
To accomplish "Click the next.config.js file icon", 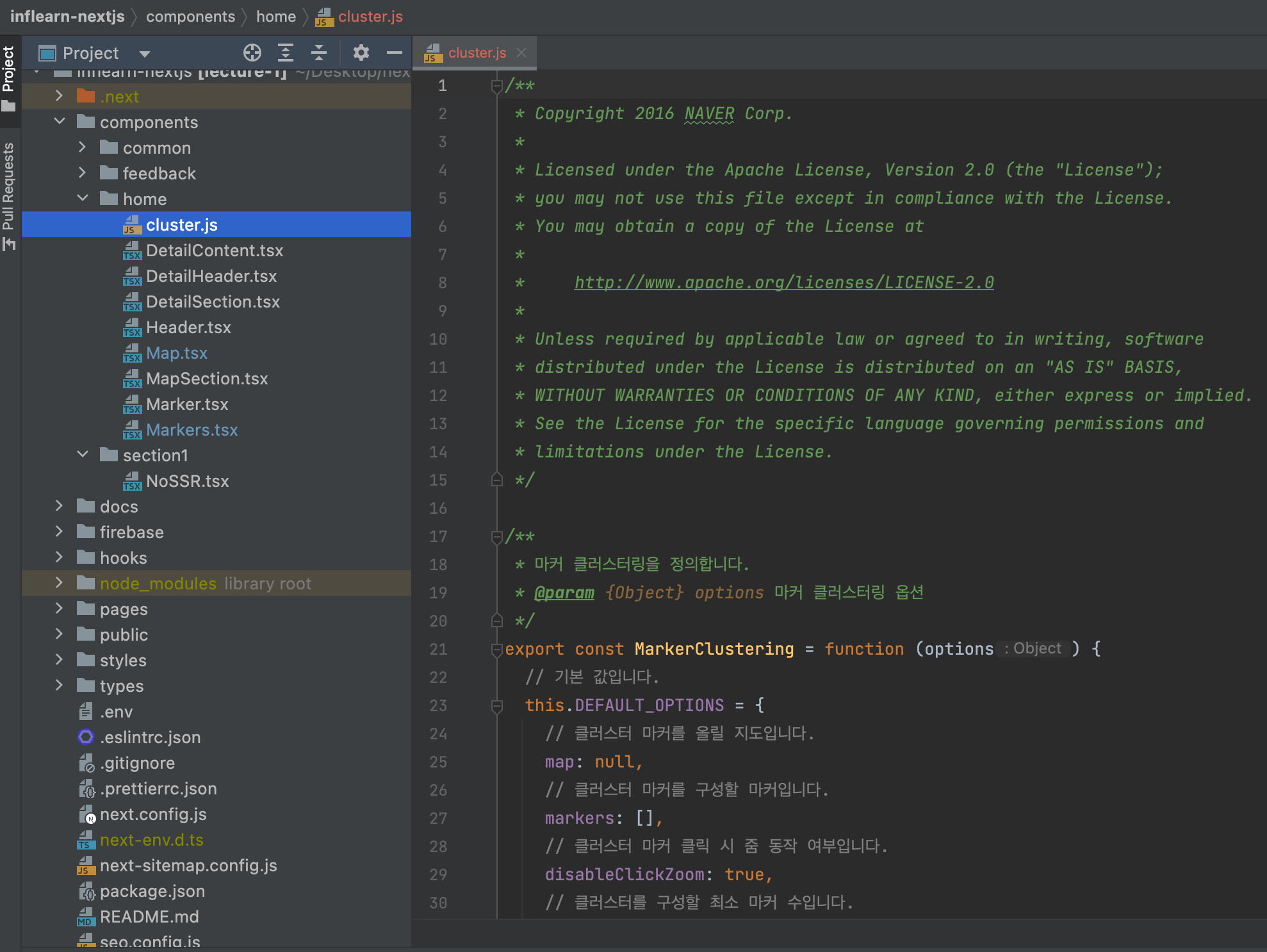I will click(x=86, y=814).
